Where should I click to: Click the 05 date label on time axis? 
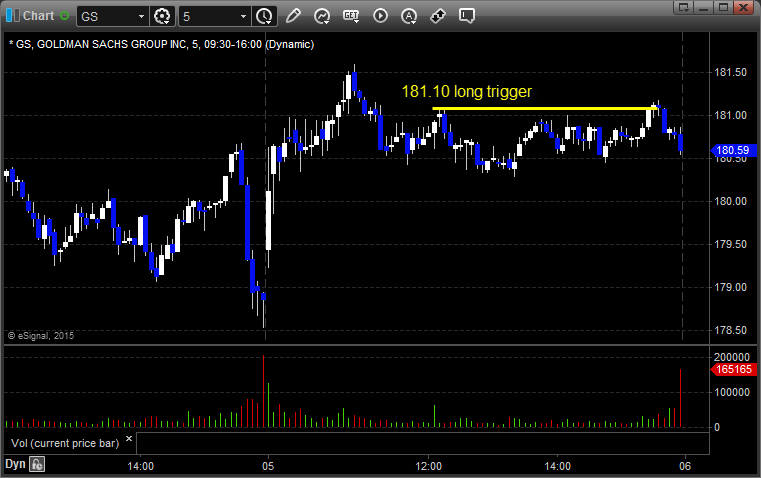click(x=268, y=466)
